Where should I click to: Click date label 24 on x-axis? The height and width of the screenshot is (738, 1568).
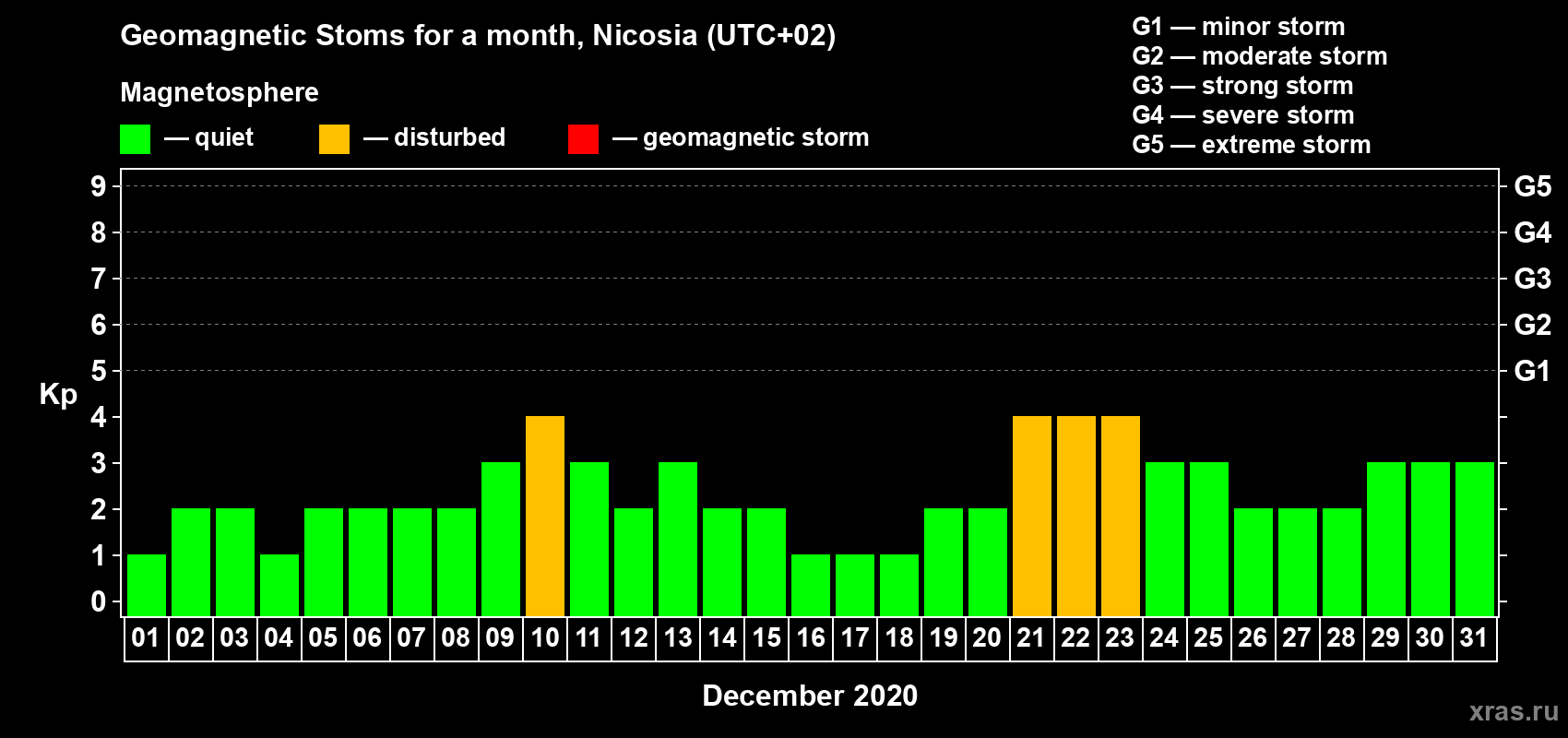pyautogui.click(x=1164, y=637)
